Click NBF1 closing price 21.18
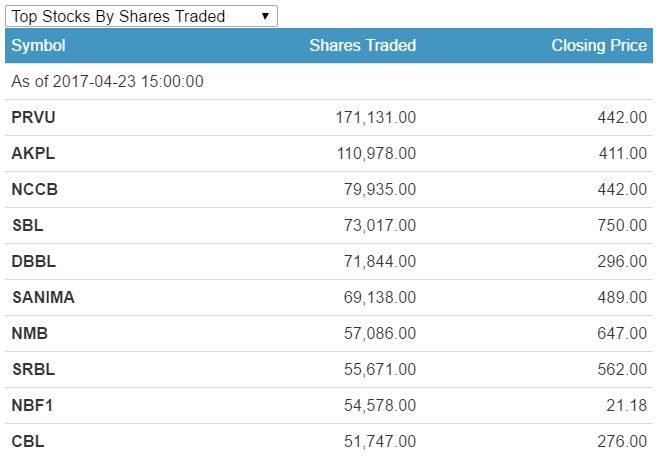The height and width of the screenshot is (457, 659). point(627,405)
